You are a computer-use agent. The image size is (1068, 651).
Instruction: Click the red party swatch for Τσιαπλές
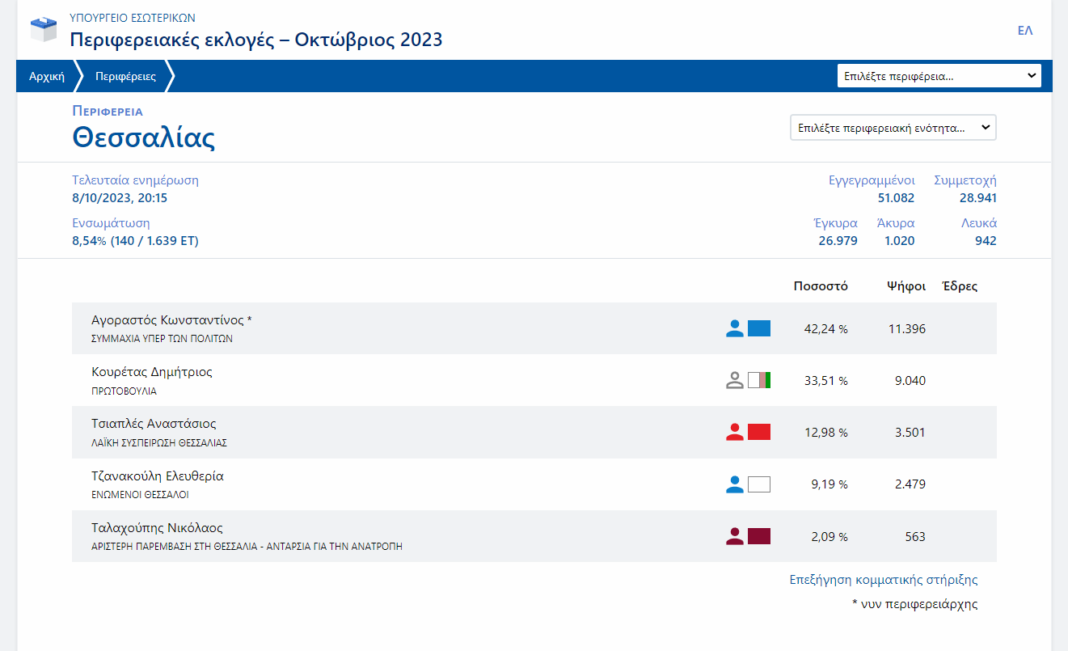point(759,432)
